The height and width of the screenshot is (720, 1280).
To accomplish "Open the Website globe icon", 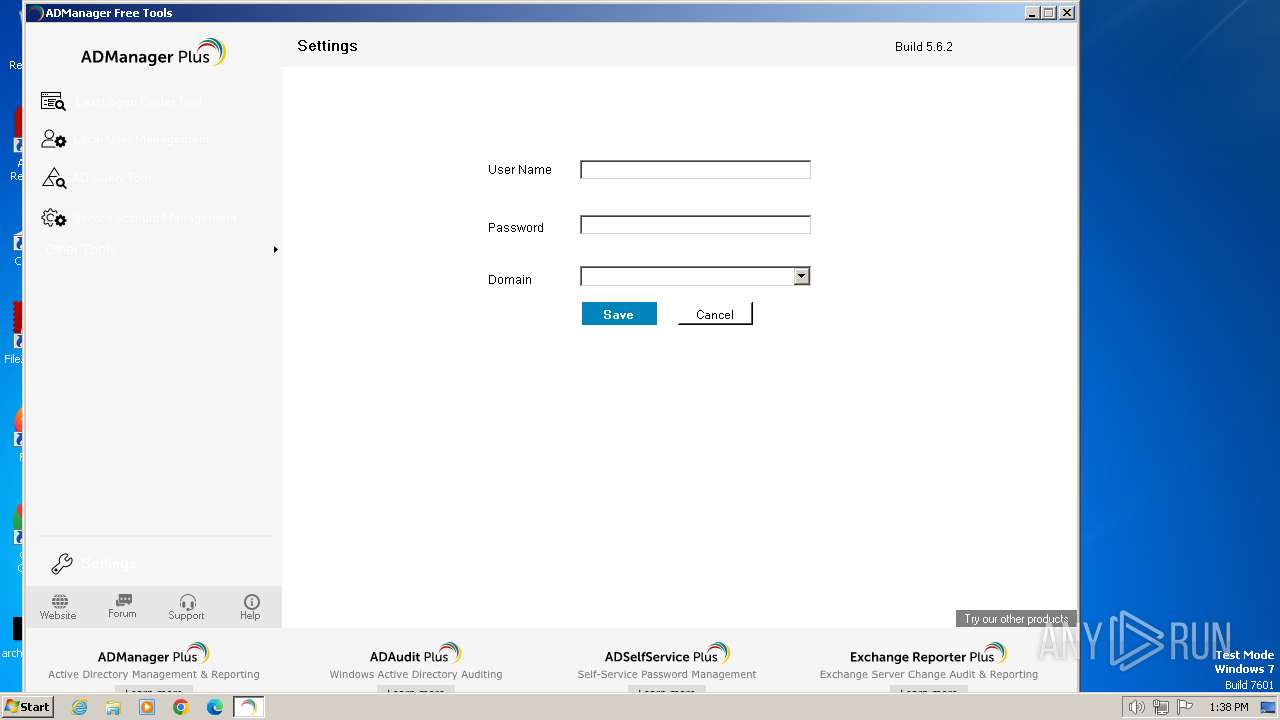I will pos(59,601).
